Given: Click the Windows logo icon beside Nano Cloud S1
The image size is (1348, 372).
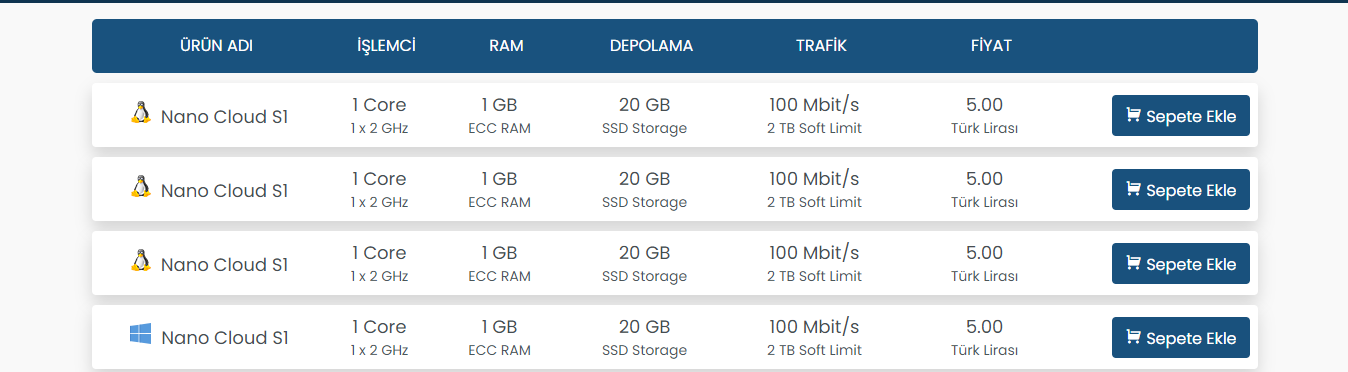Looking at the screenshot, I should [140, 334].
